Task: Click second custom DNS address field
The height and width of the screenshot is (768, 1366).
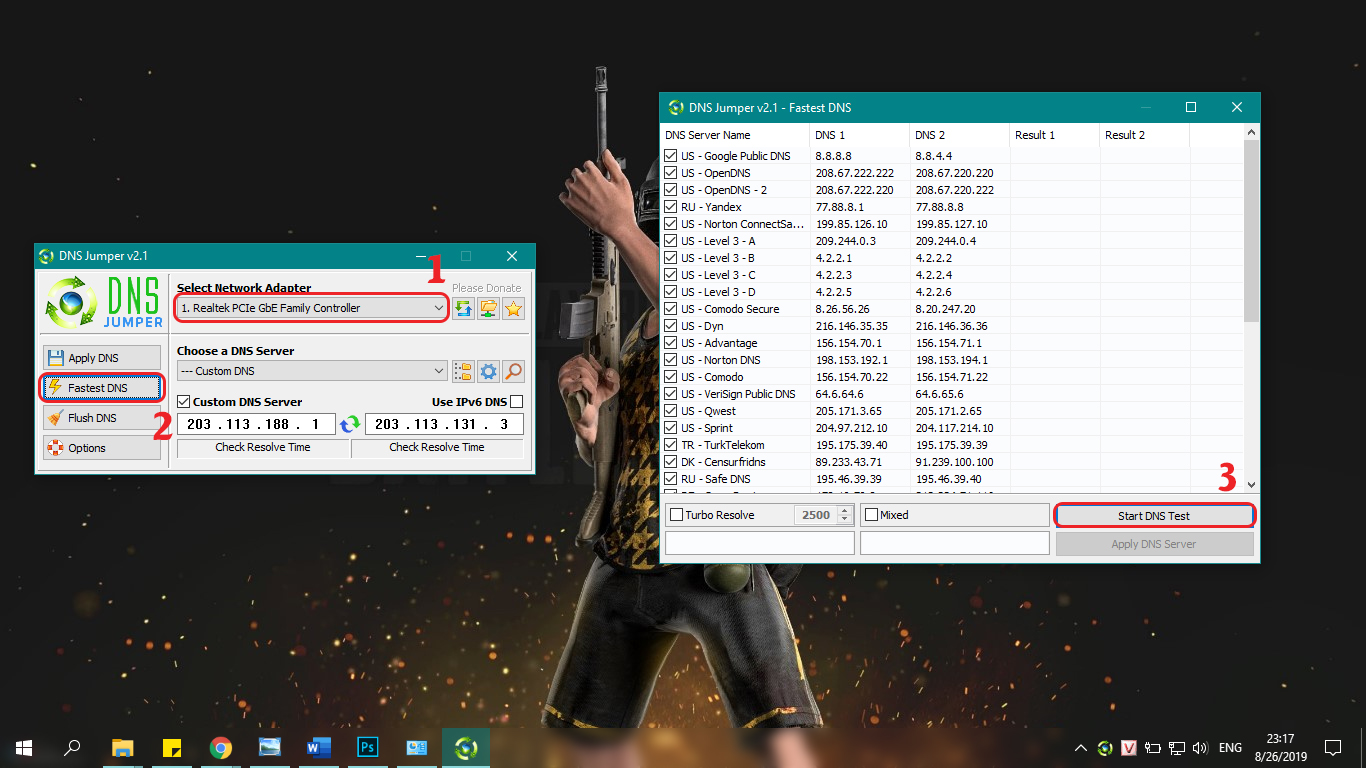Action: click(444, 424)
